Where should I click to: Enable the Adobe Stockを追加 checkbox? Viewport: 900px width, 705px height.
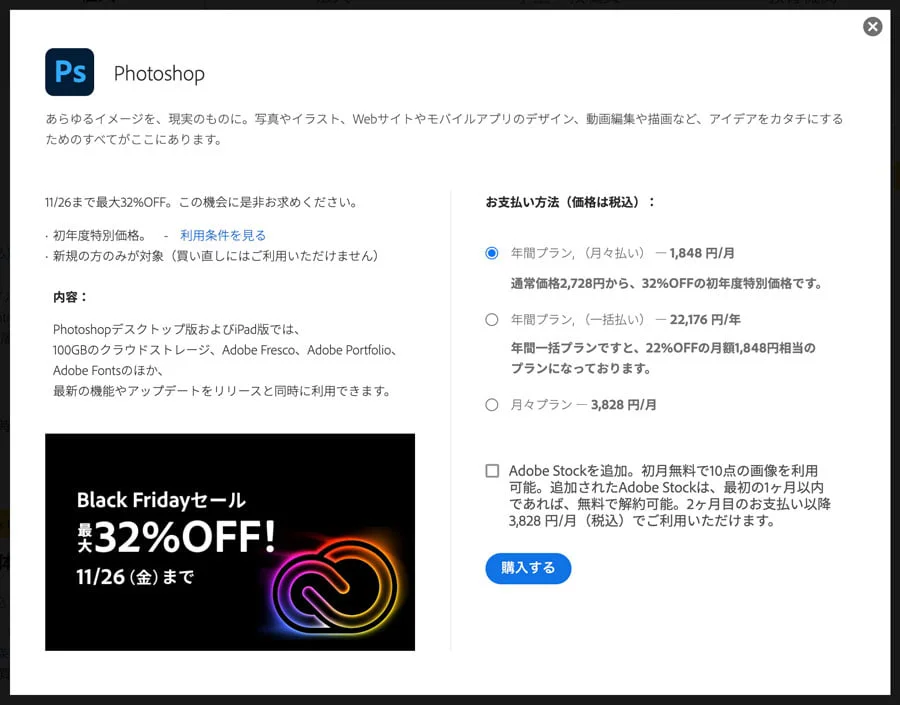tap(492, 471)
